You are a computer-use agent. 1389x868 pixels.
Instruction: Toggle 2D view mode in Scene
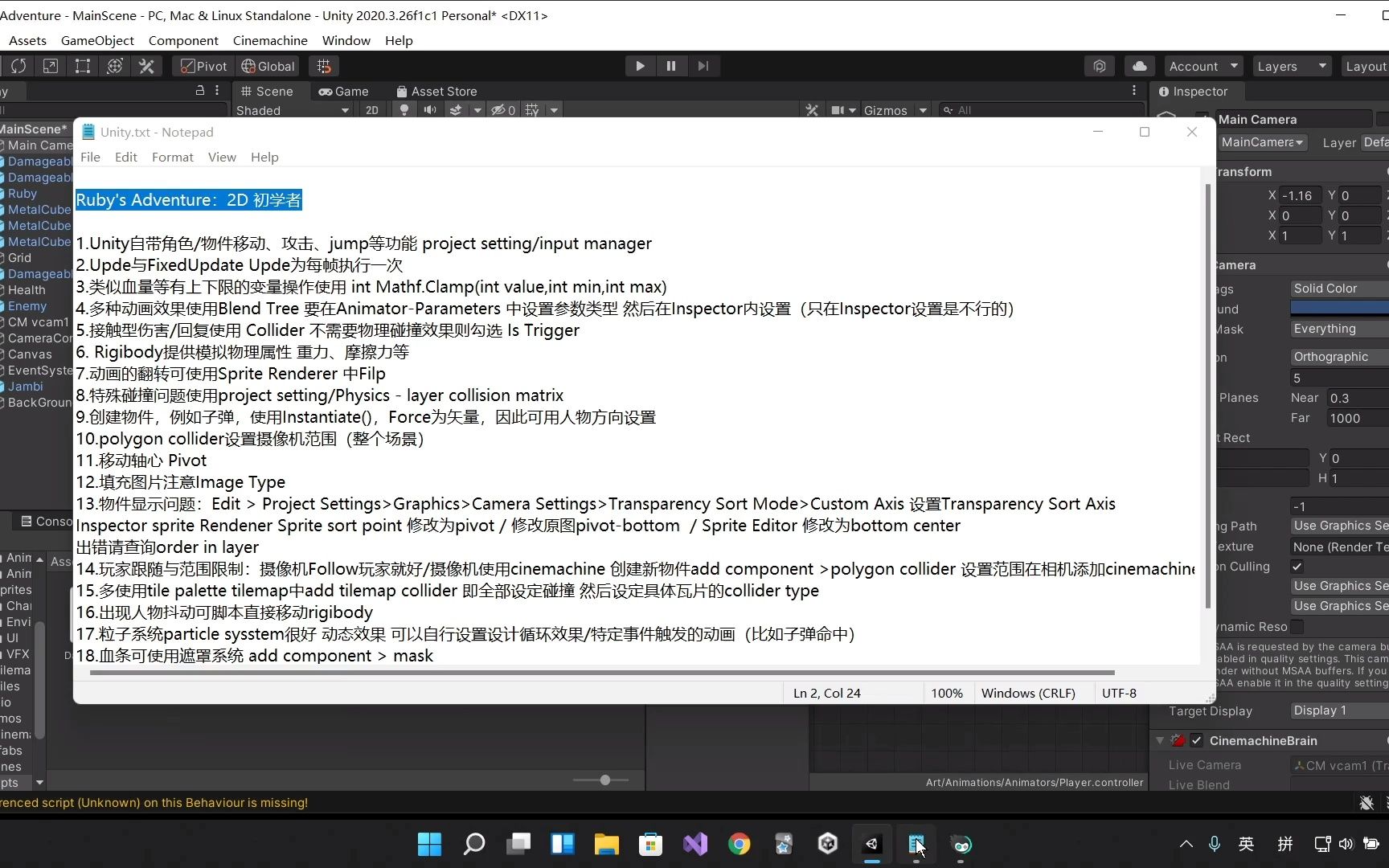(x=372, y=110)
